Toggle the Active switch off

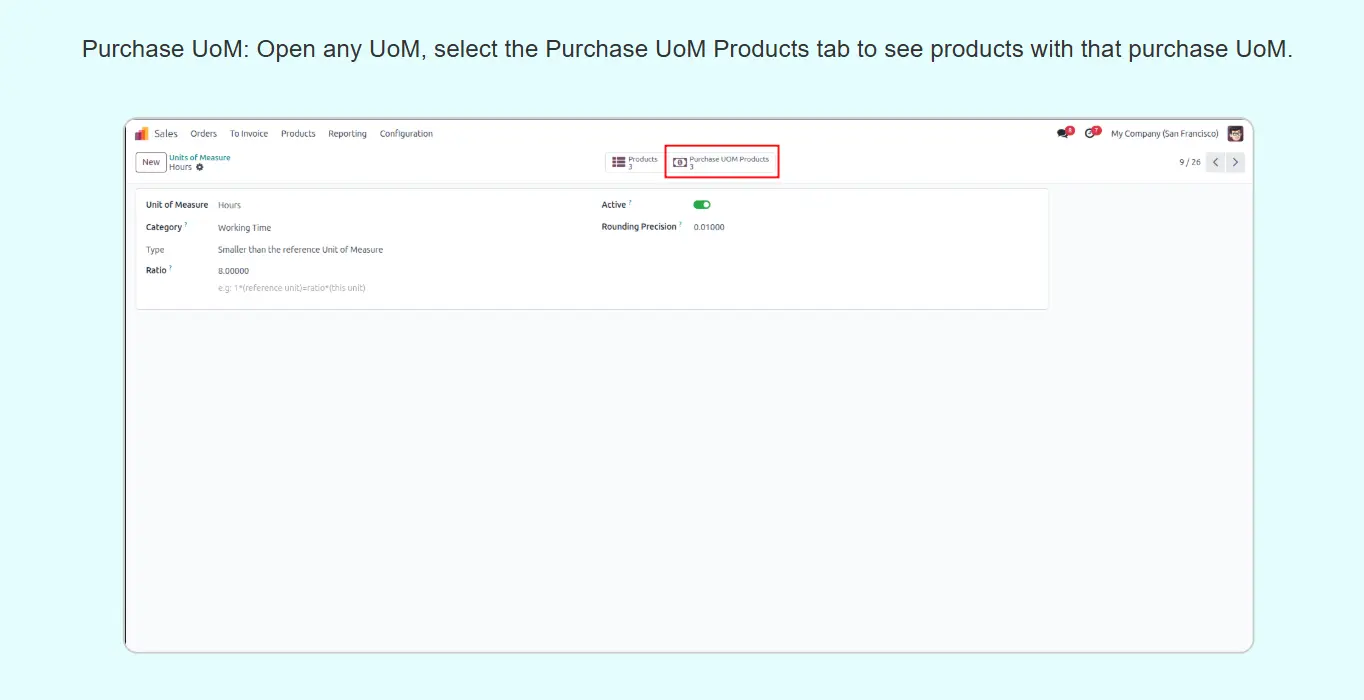[x=702, y=205]
